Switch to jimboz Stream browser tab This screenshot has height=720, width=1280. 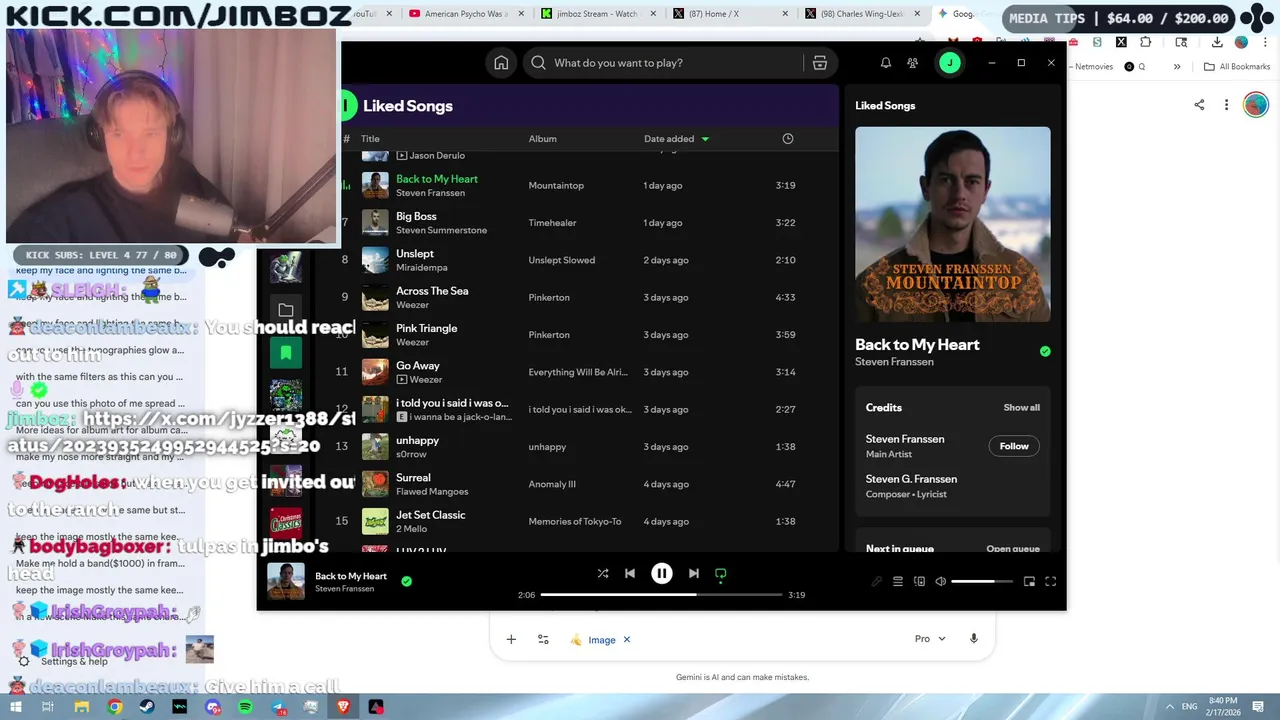[598, 14]
